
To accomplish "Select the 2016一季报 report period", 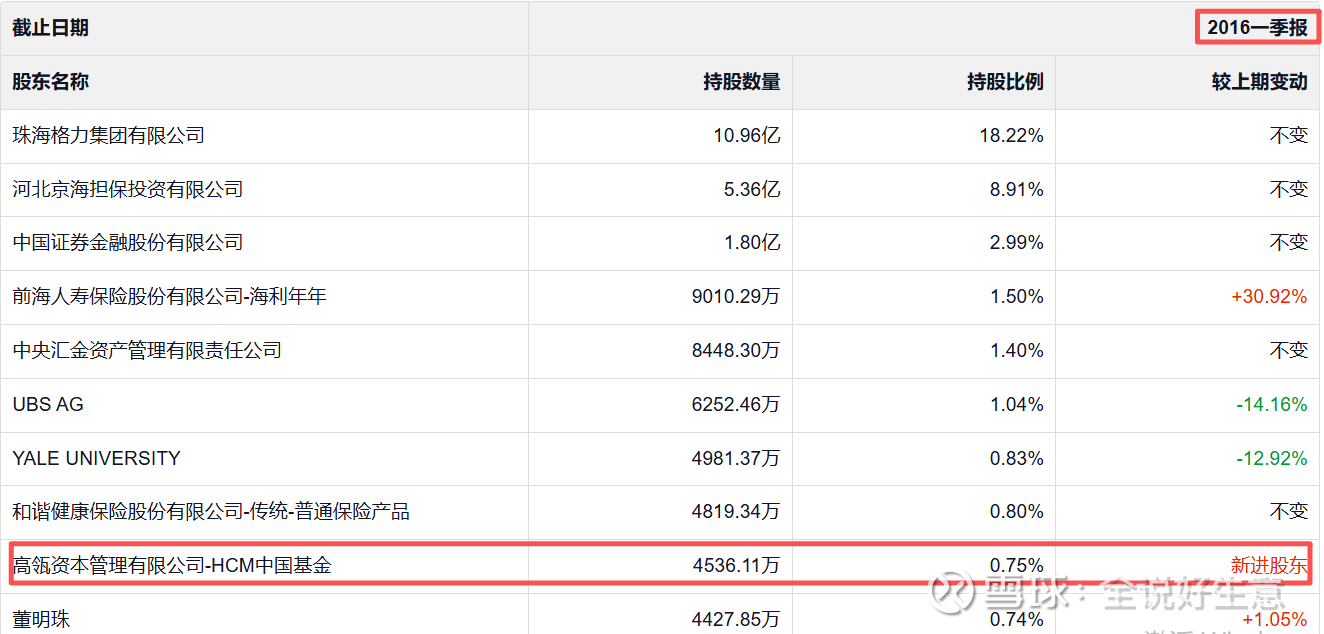I will [1257, 28].
